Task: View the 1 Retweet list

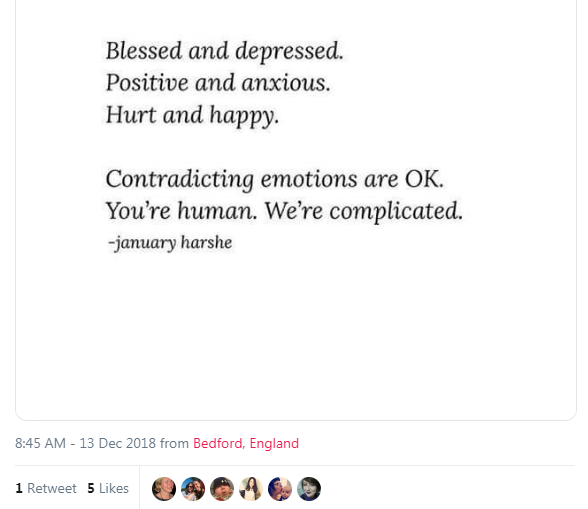Action: point(46,488)
